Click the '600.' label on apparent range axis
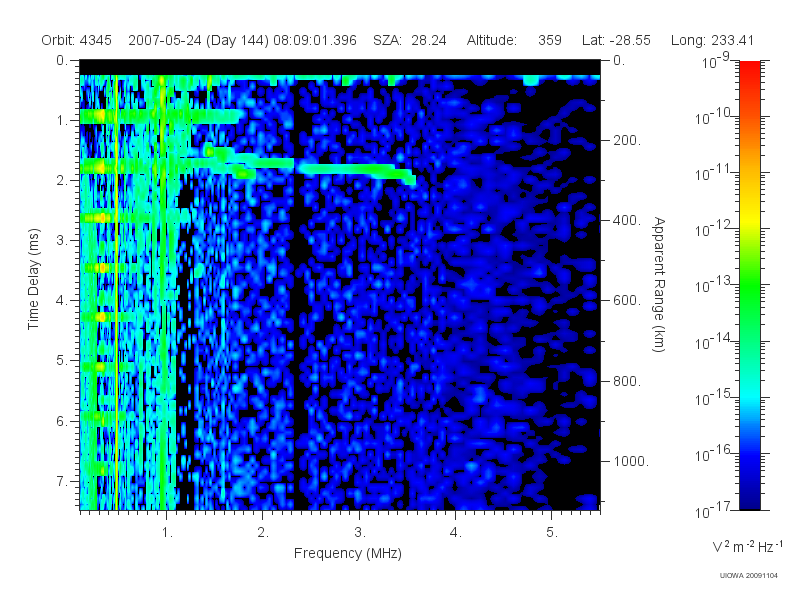This screenshot has width=800, height=600. pos(627,301)
